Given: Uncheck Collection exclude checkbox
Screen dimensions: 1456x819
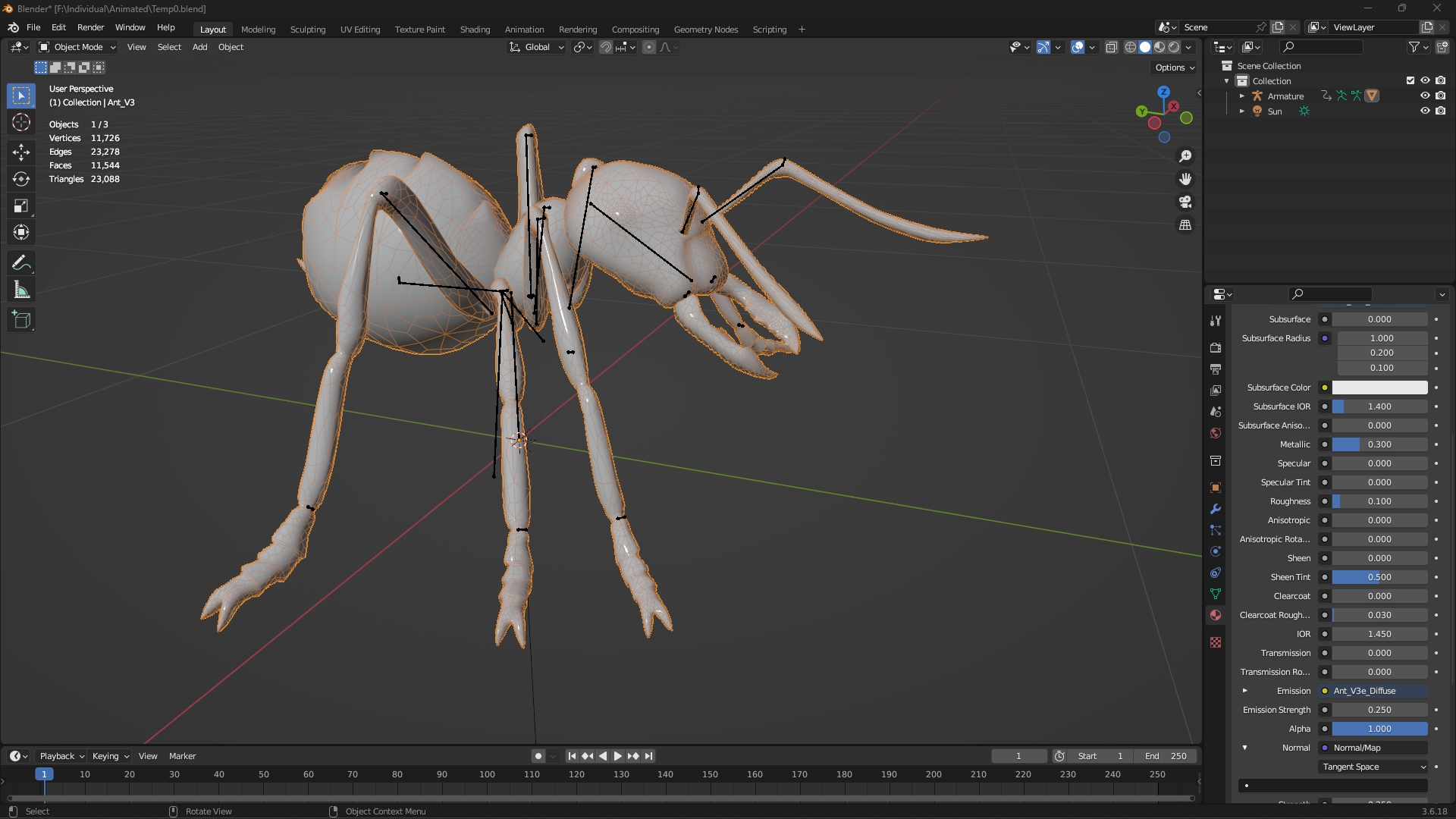Looking at the screenshot, I should (1410, 80).
